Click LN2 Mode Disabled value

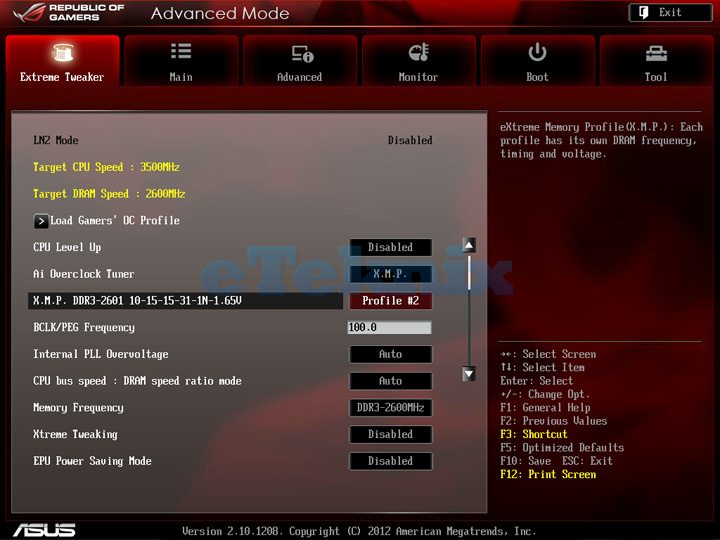410,141
